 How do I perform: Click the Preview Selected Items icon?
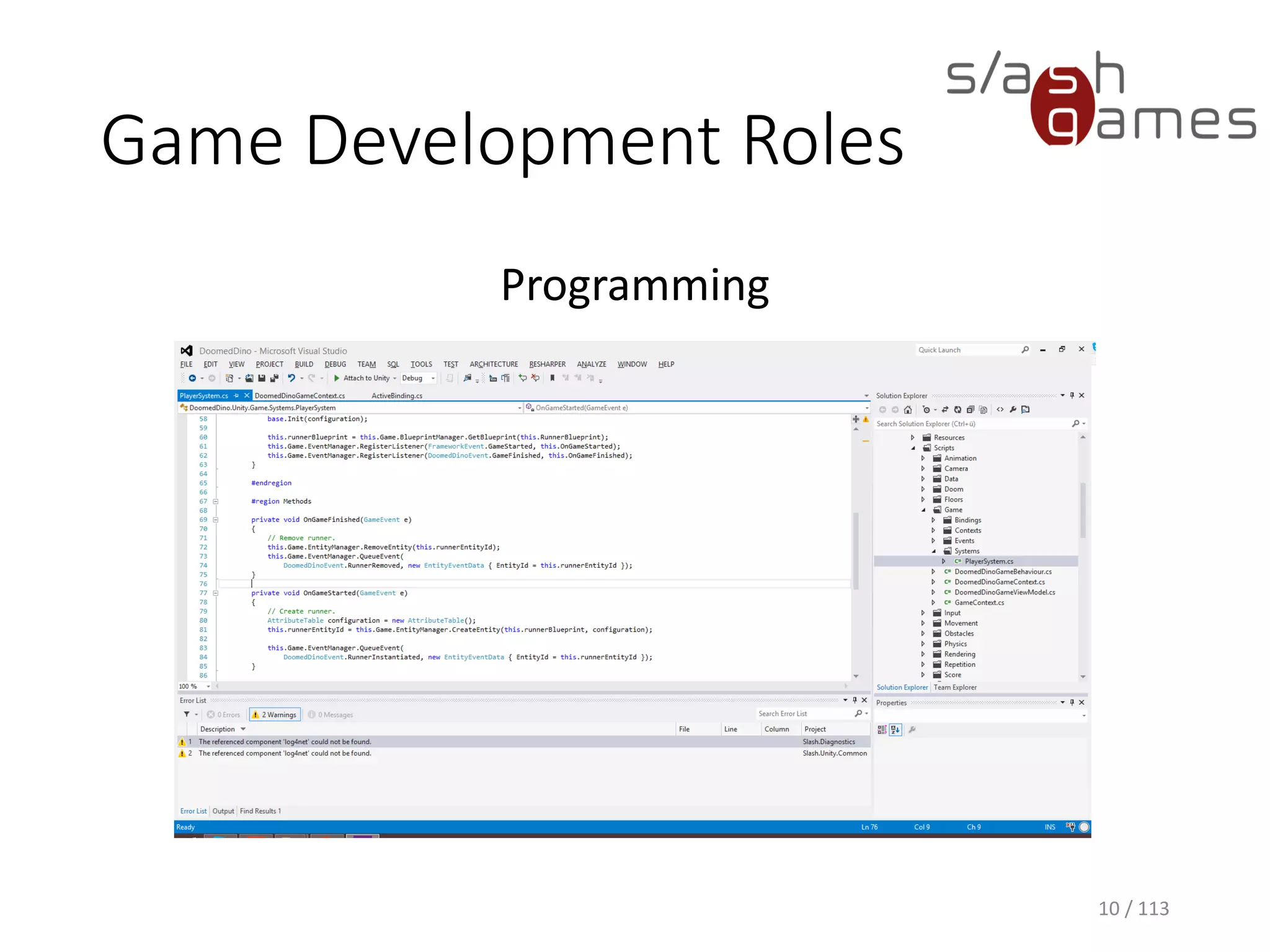pos(1026,410)
